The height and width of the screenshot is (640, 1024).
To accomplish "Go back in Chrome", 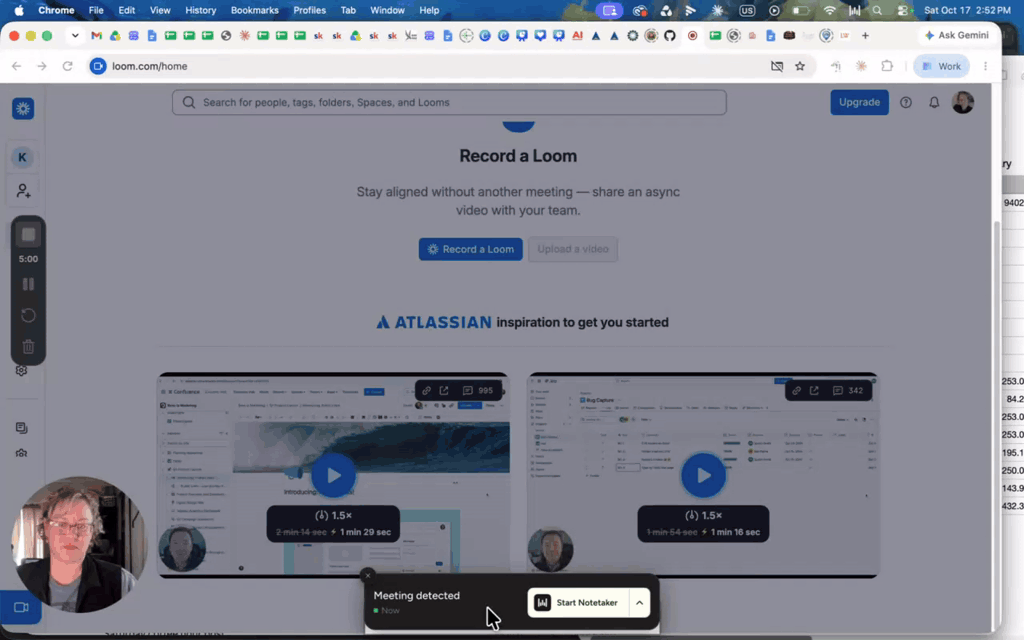I will coord(16,66).
